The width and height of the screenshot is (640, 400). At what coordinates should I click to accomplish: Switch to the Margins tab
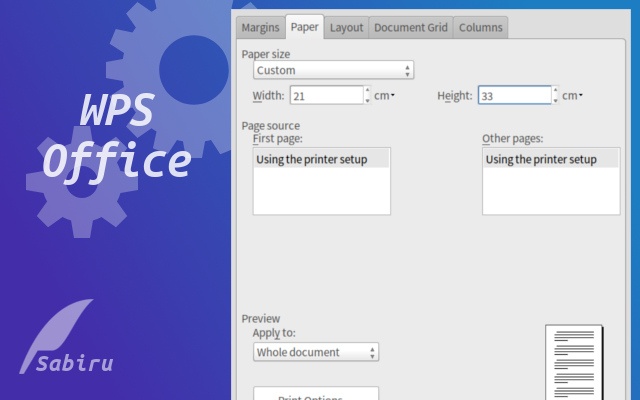(260, 27)
